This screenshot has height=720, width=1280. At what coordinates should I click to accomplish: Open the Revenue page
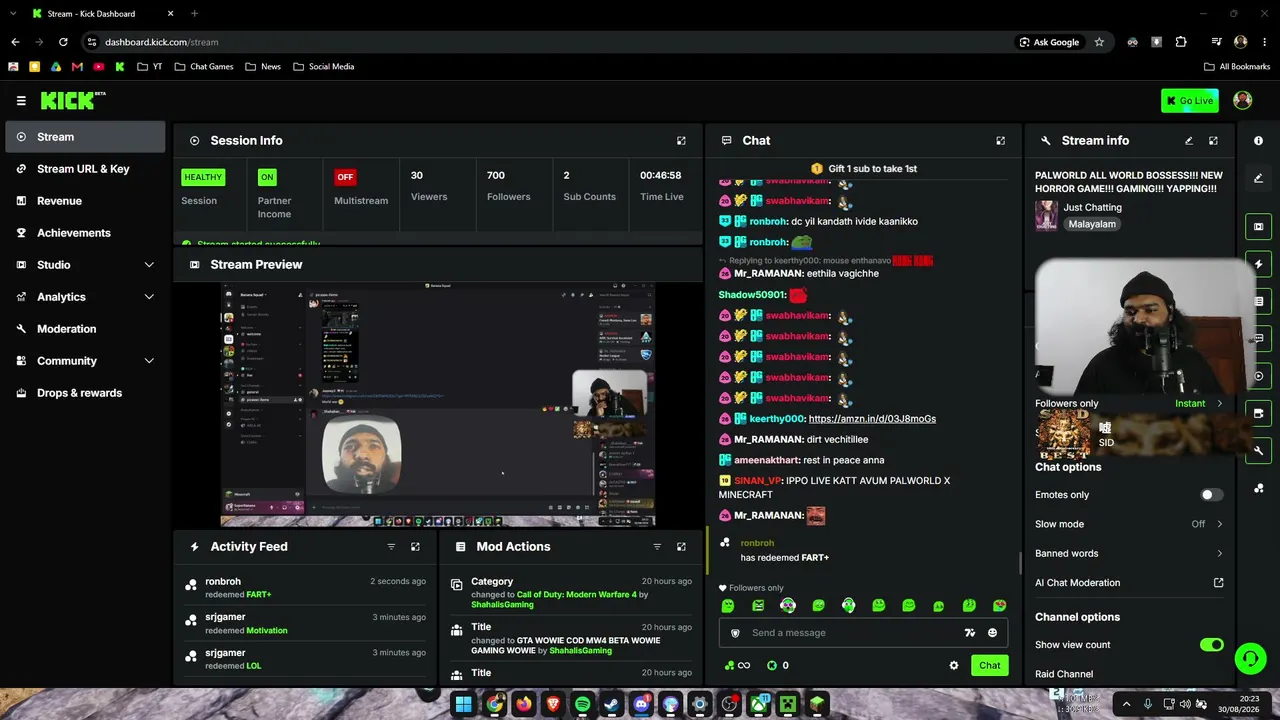[85, 201]
